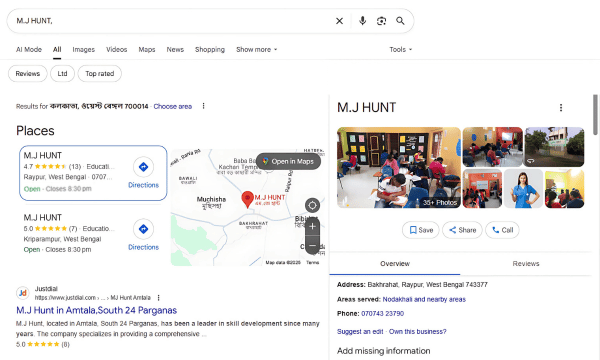The height and width of the screenshot is (360, 600).
Task: Center map on my location
Action: [x=312, y=205]
